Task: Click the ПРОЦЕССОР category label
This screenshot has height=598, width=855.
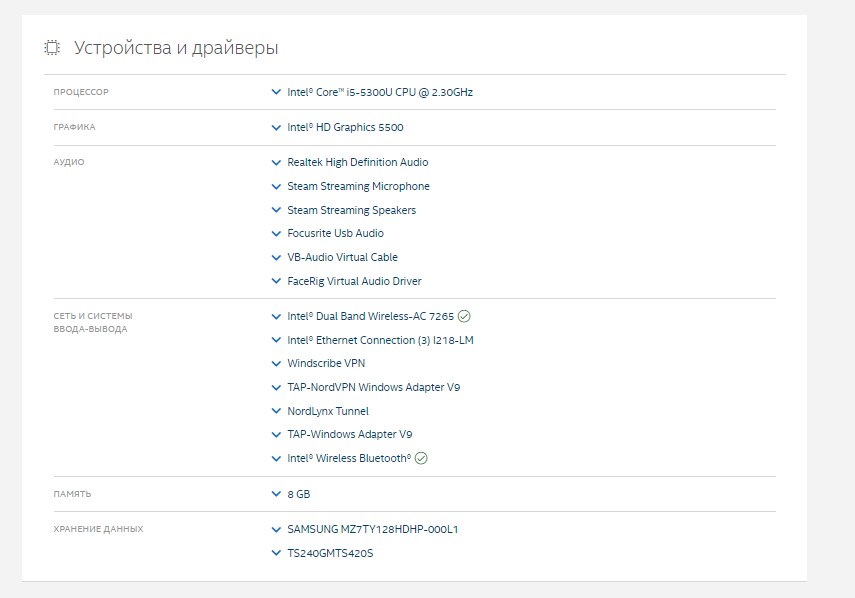Action: click(81, 92)
